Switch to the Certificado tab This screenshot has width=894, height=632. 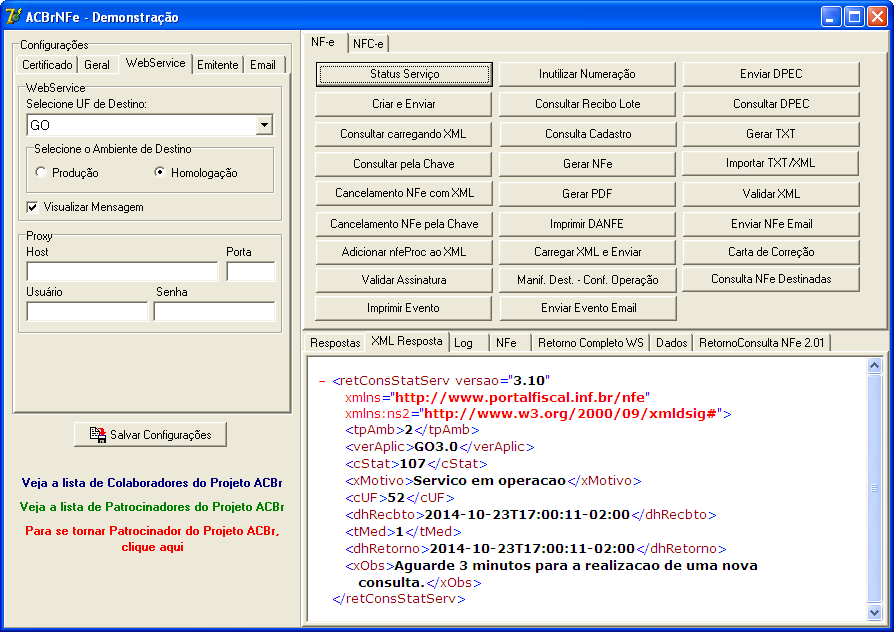(x=47, y=65)
